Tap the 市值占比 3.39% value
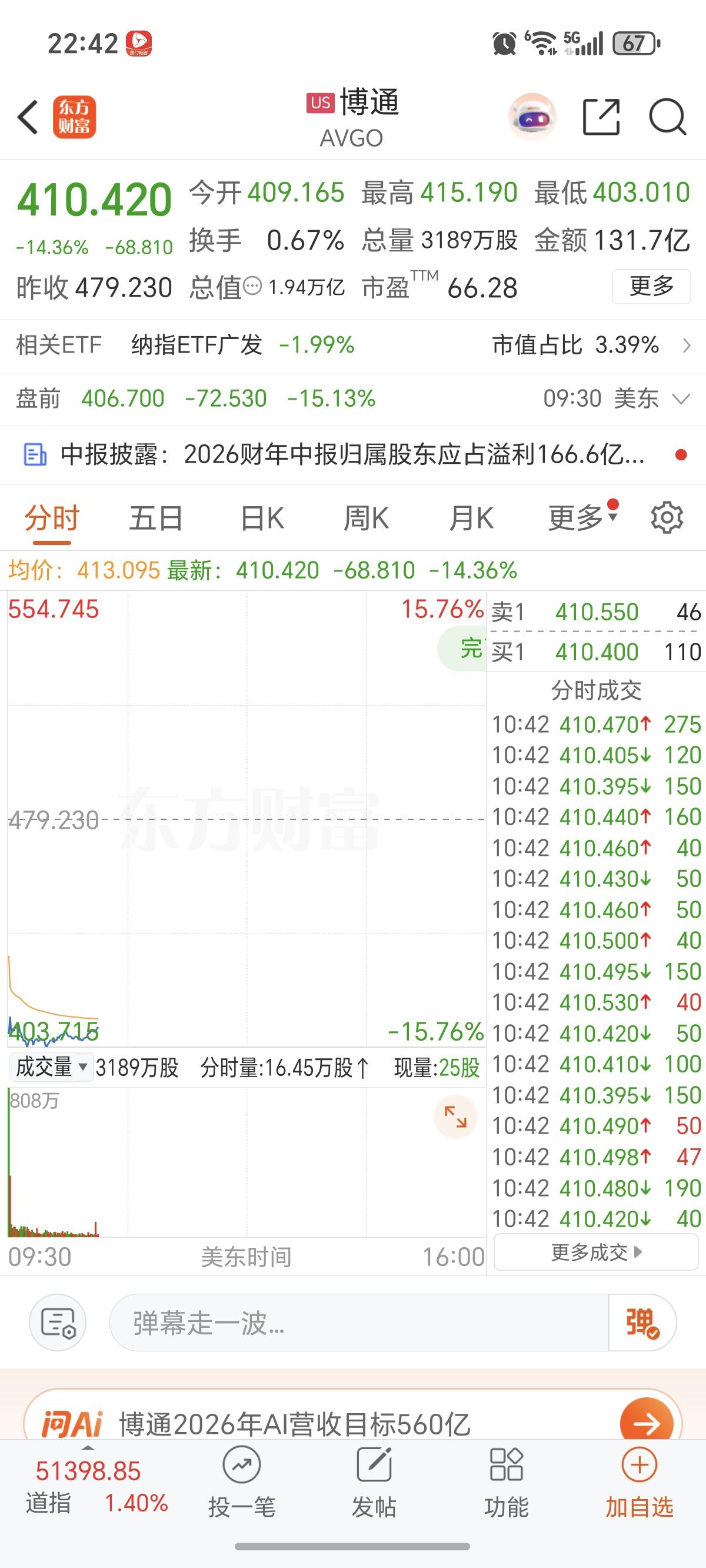Viewport: 706px width, 1568px height. click(x=575, y=345)
